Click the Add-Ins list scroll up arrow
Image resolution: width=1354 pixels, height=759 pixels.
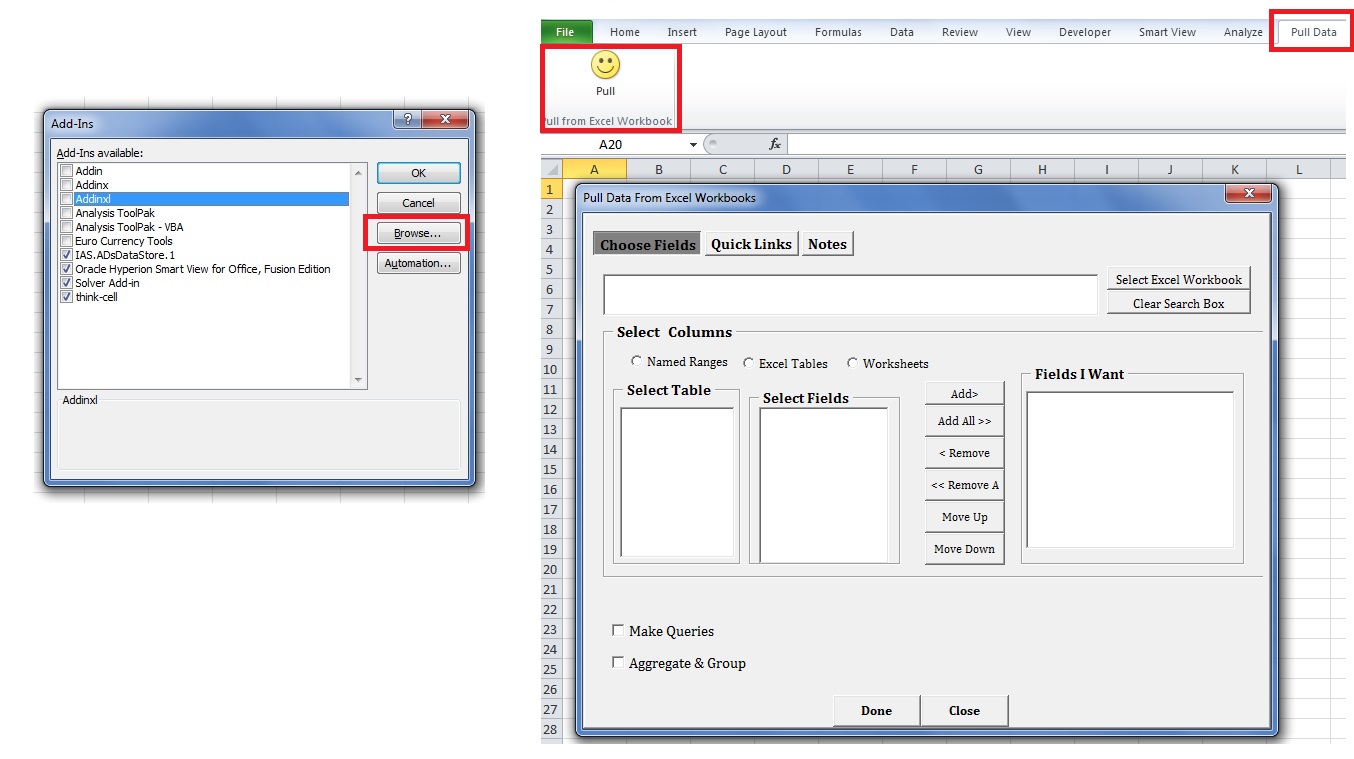pos(359,172)
